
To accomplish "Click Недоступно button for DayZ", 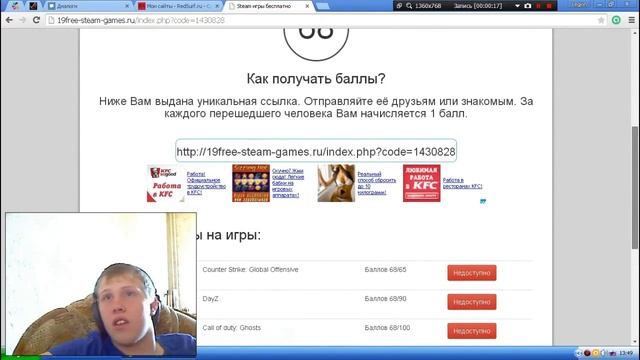I will 472,302.
